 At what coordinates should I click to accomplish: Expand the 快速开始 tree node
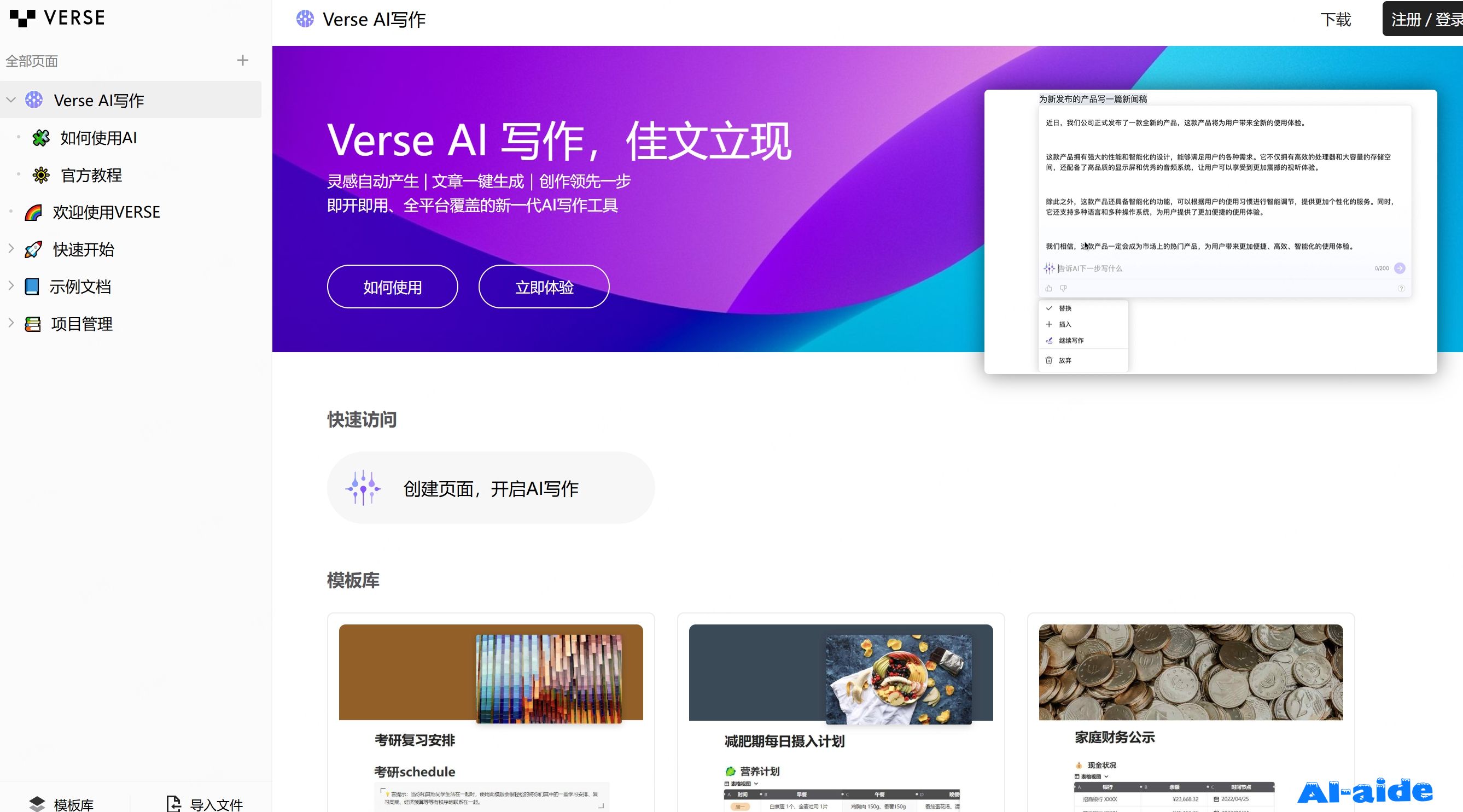(x=11, y=249)
